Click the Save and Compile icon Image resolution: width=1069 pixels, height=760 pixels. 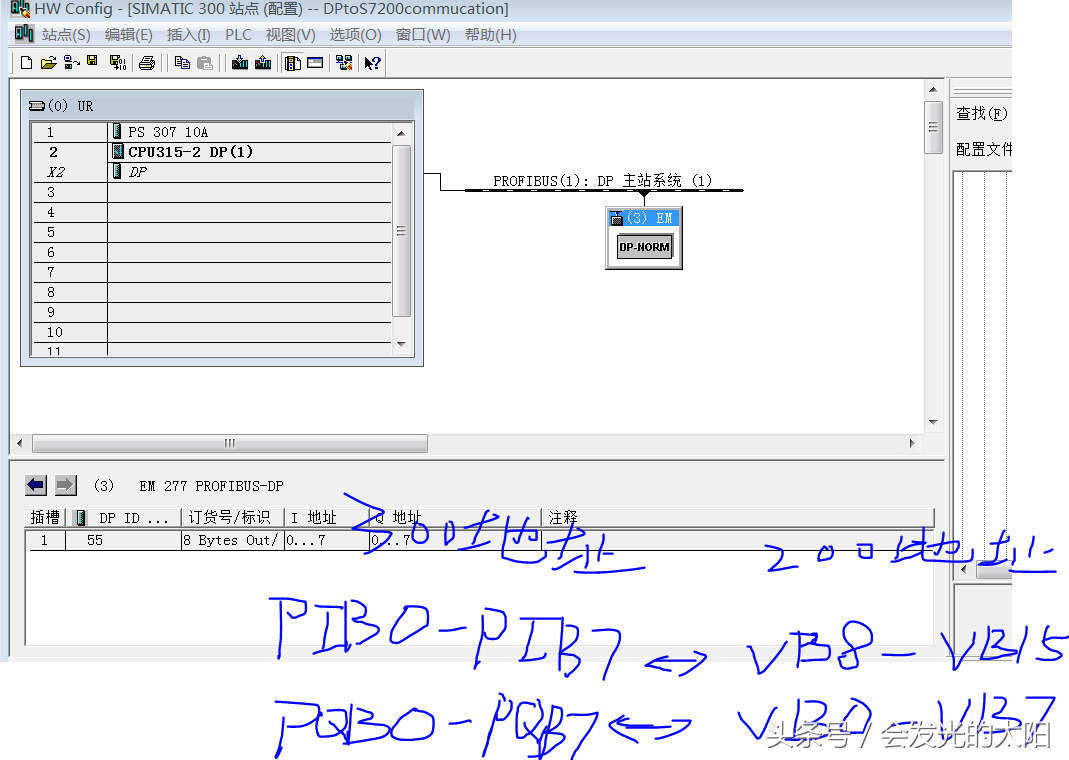[x=117, y=63]
